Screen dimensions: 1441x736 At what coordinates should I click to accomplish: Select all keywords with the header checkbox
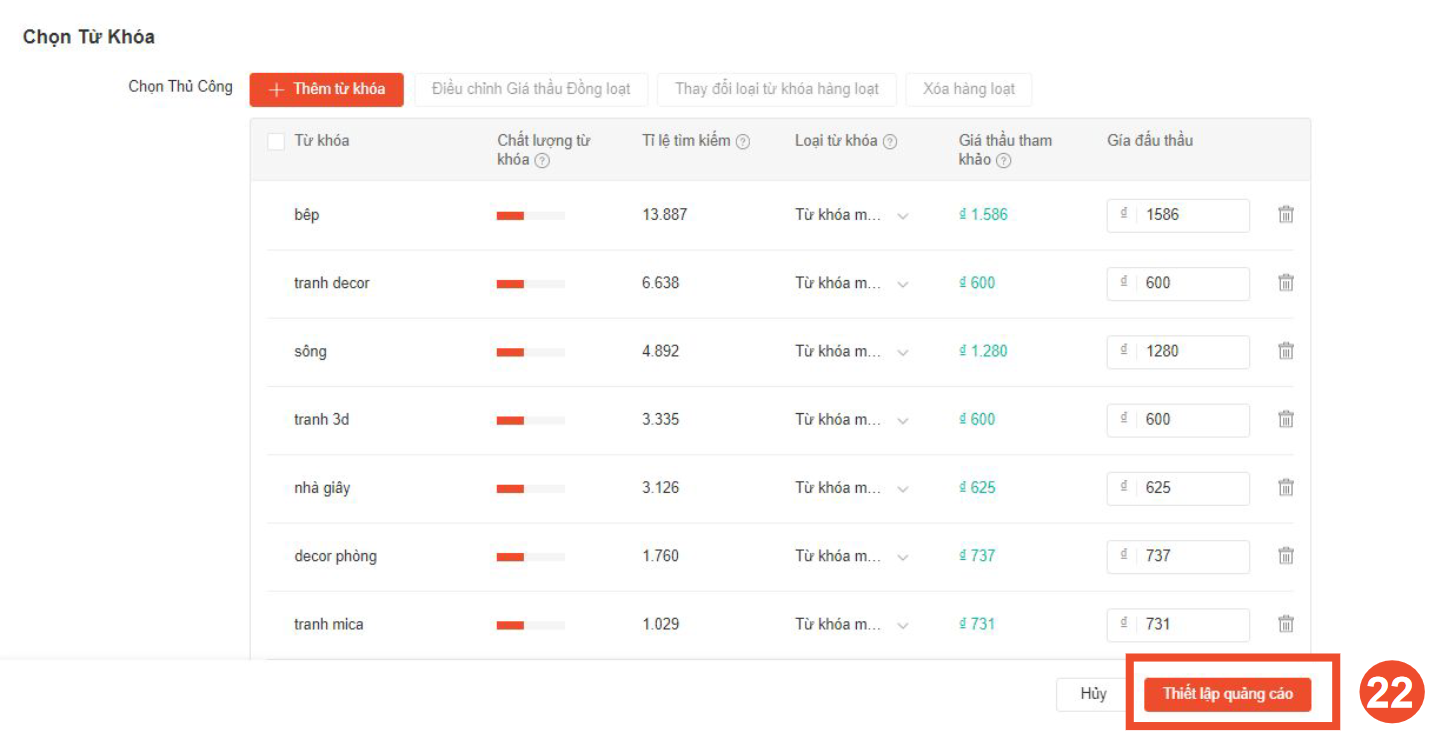coord(276,141)
